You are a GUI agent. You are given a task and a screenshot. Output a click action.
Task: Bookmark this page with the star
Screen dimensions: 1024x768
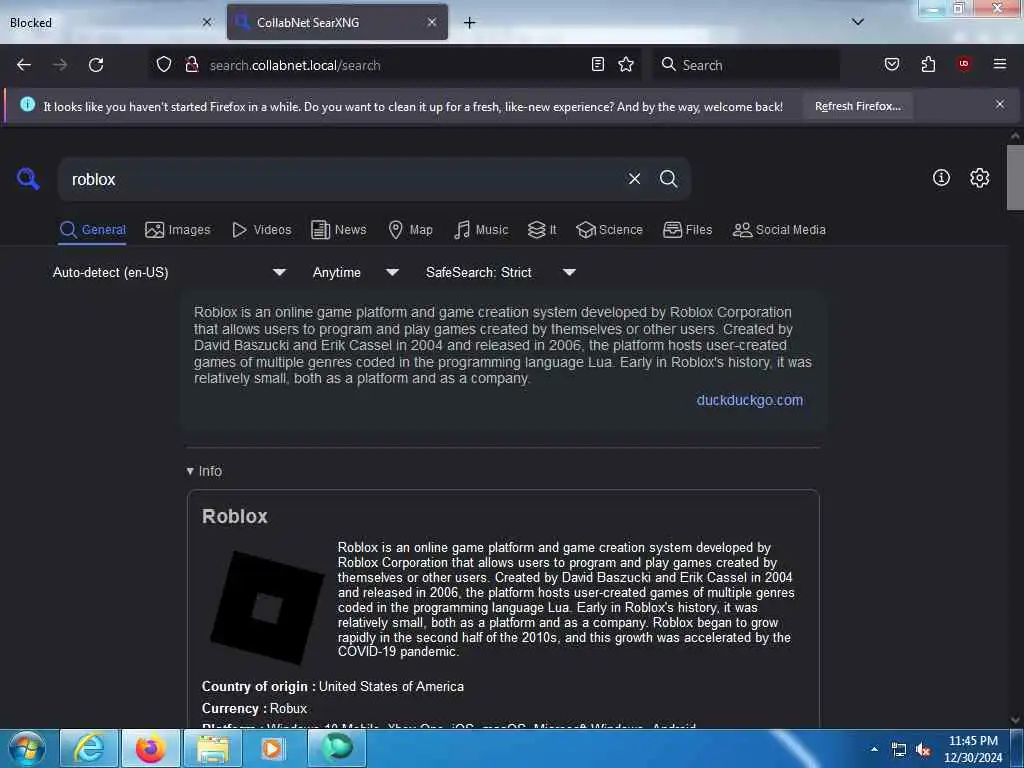tap(626, 64)
